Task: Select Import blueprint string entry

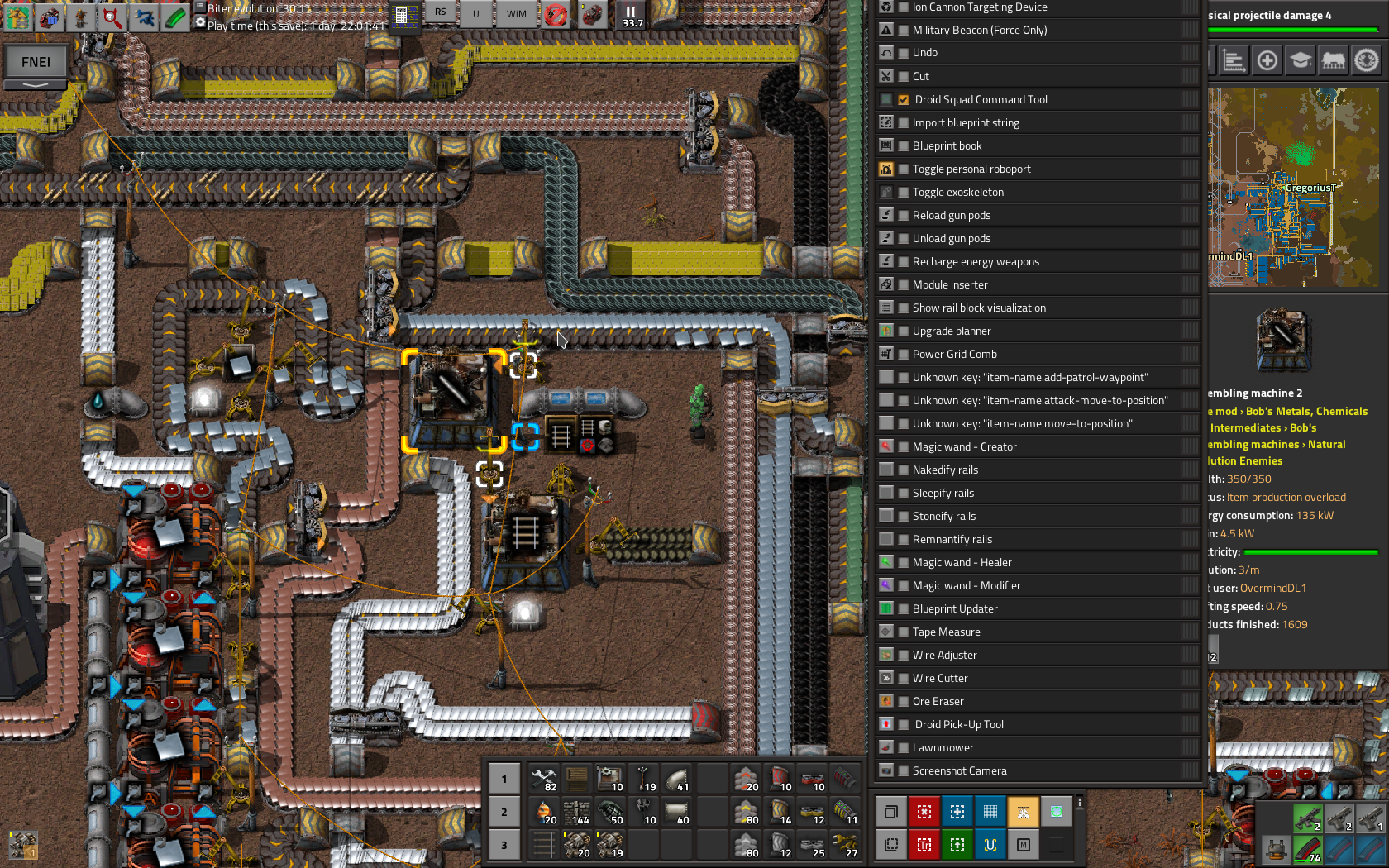Action: (x=1038, y=122)
